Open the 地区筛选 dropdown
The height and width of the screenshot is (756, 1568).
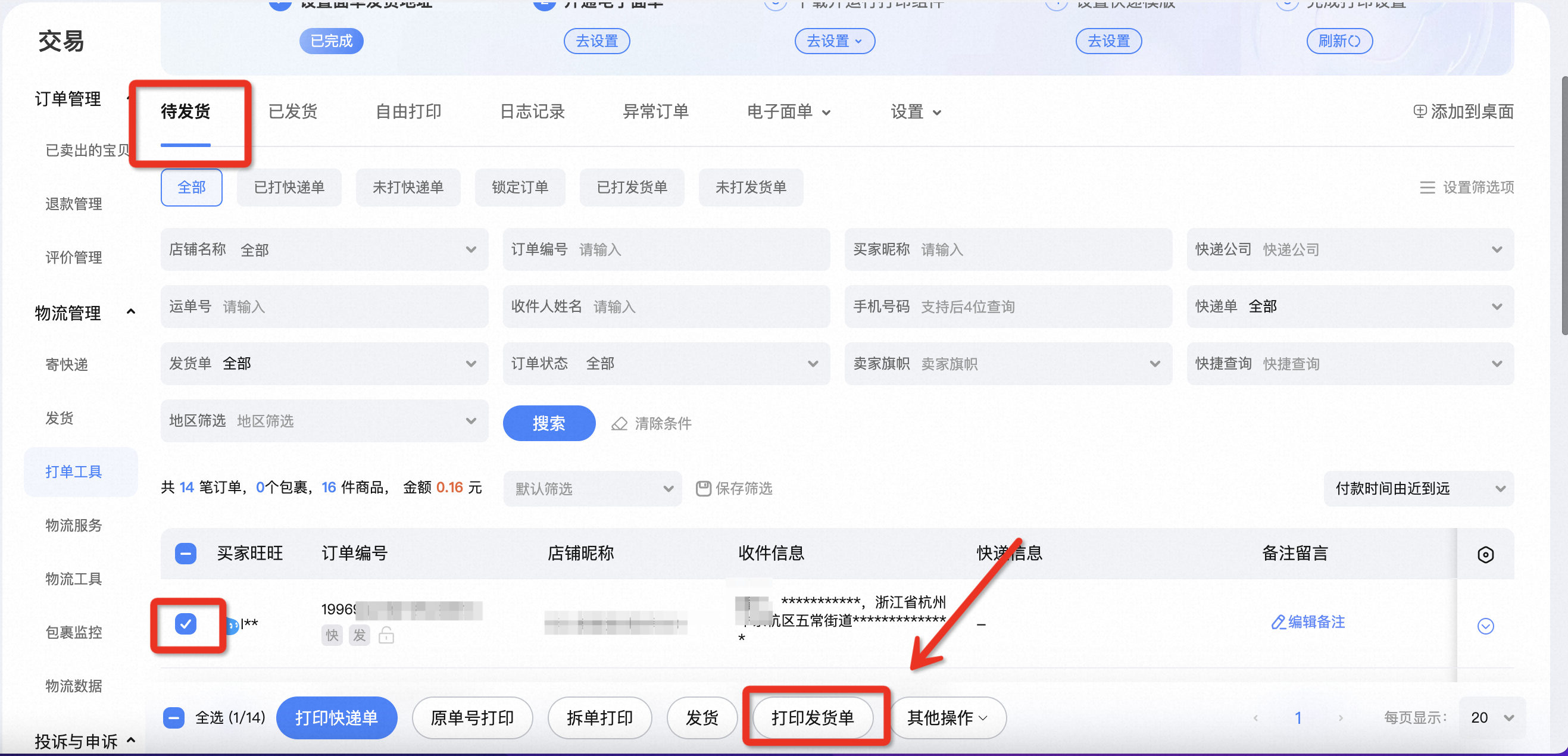(x=324, y=421)
